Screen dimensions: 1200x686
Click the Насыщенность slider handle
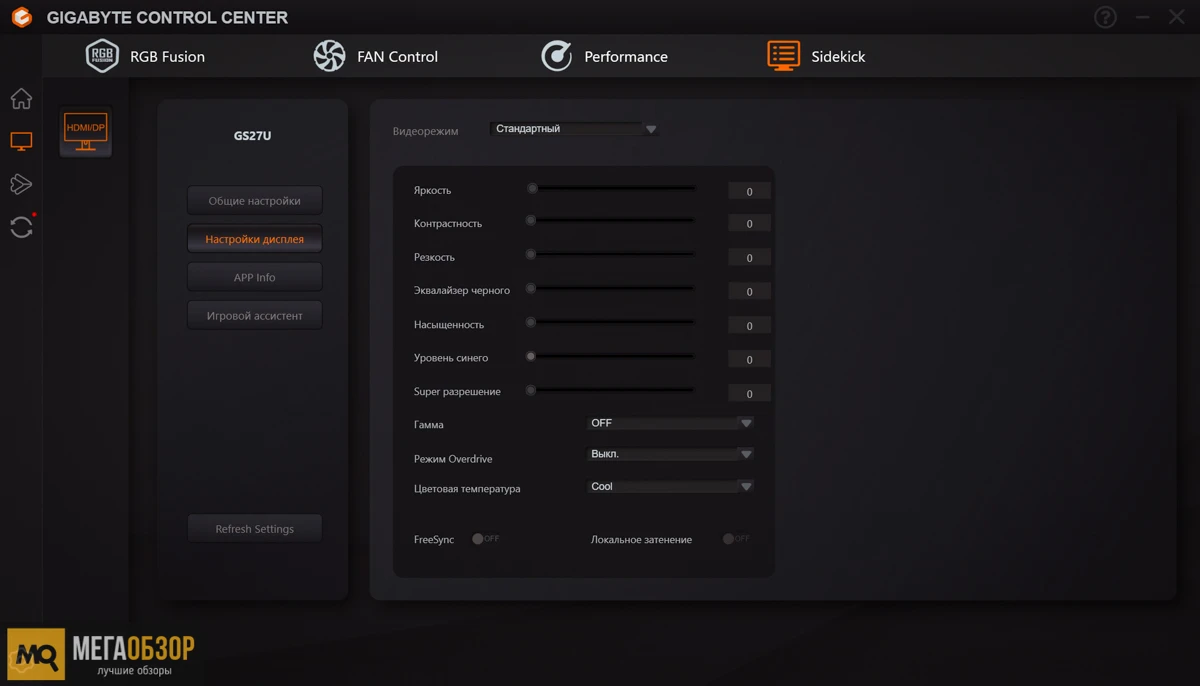531,322
